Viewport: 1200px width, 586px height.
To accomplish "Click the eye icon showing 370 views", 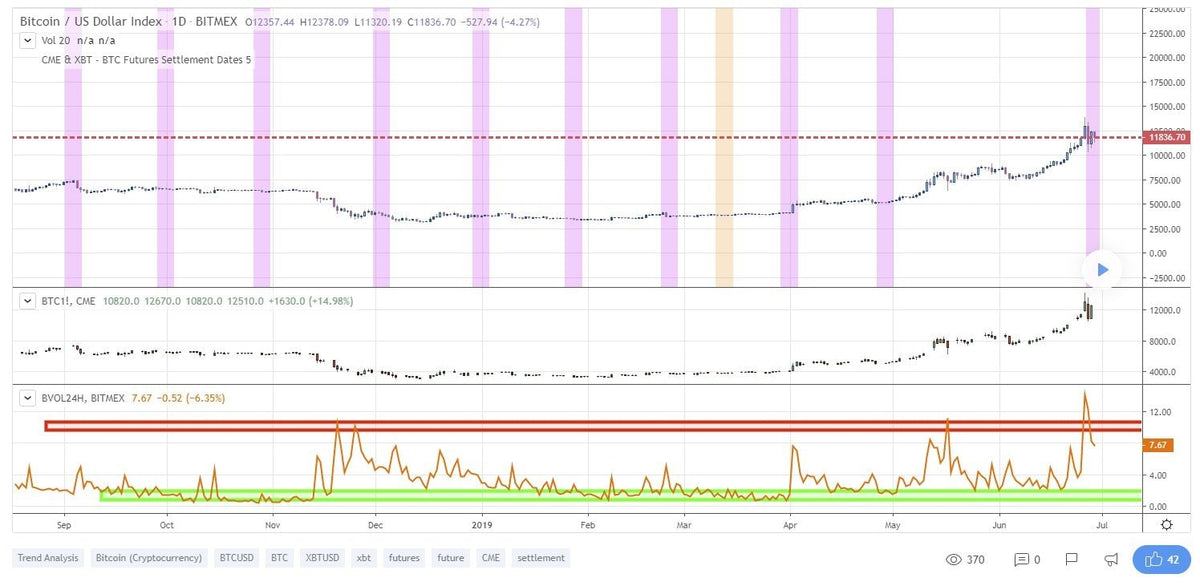I will 953,560.
